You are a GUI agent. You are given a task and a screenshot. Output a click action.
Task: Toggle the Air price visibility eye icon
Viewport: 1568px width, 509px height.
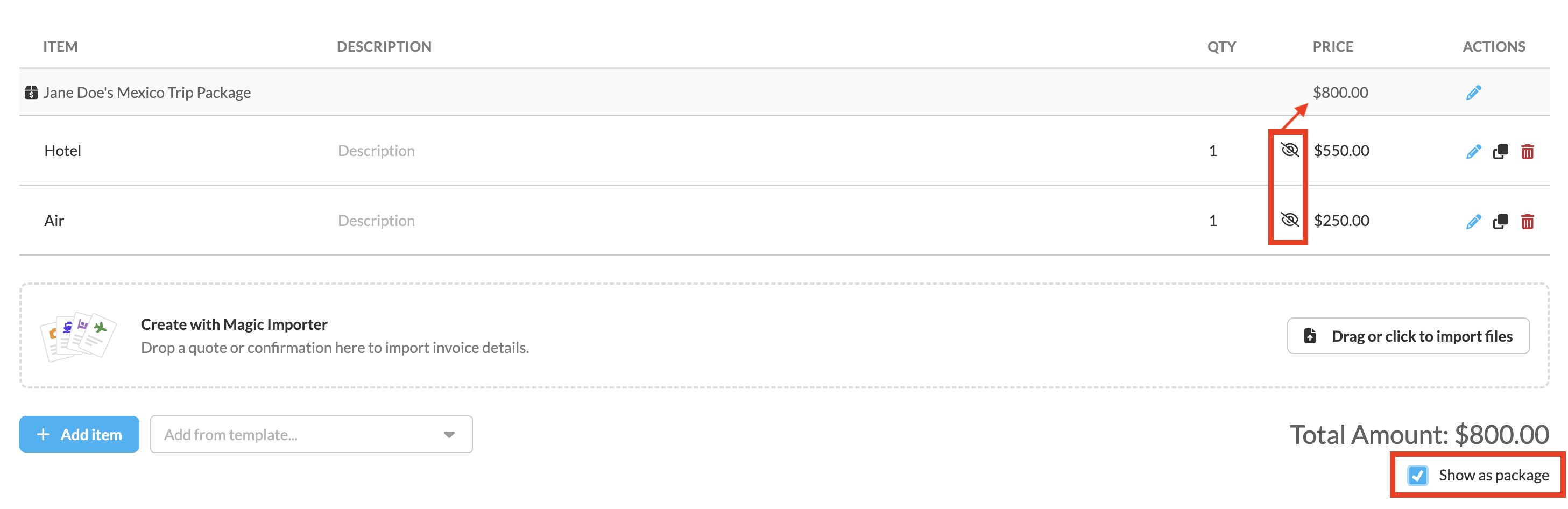1289,220
